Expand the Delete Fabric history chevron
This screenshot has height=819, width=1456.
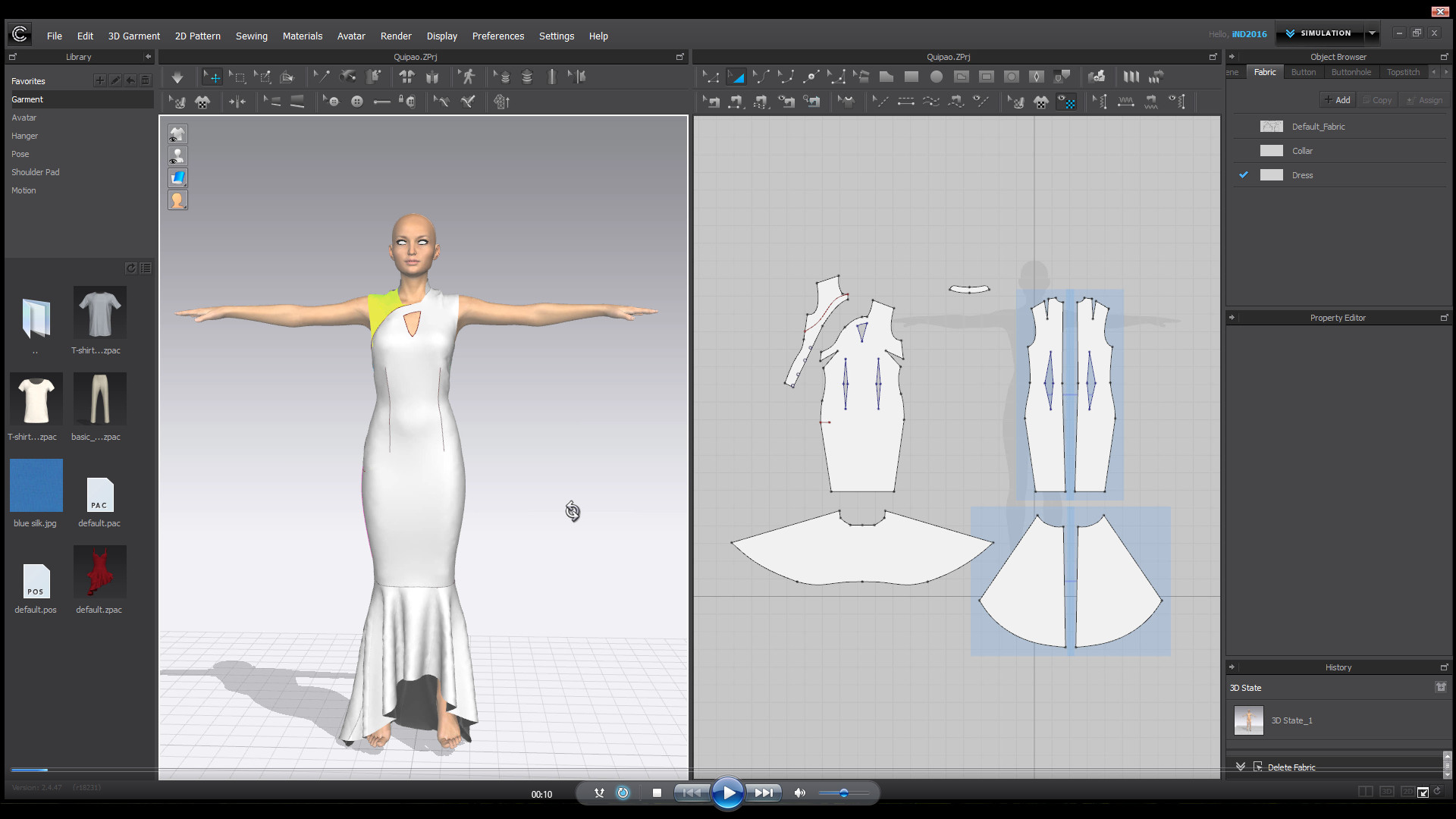click(1241, 767)
